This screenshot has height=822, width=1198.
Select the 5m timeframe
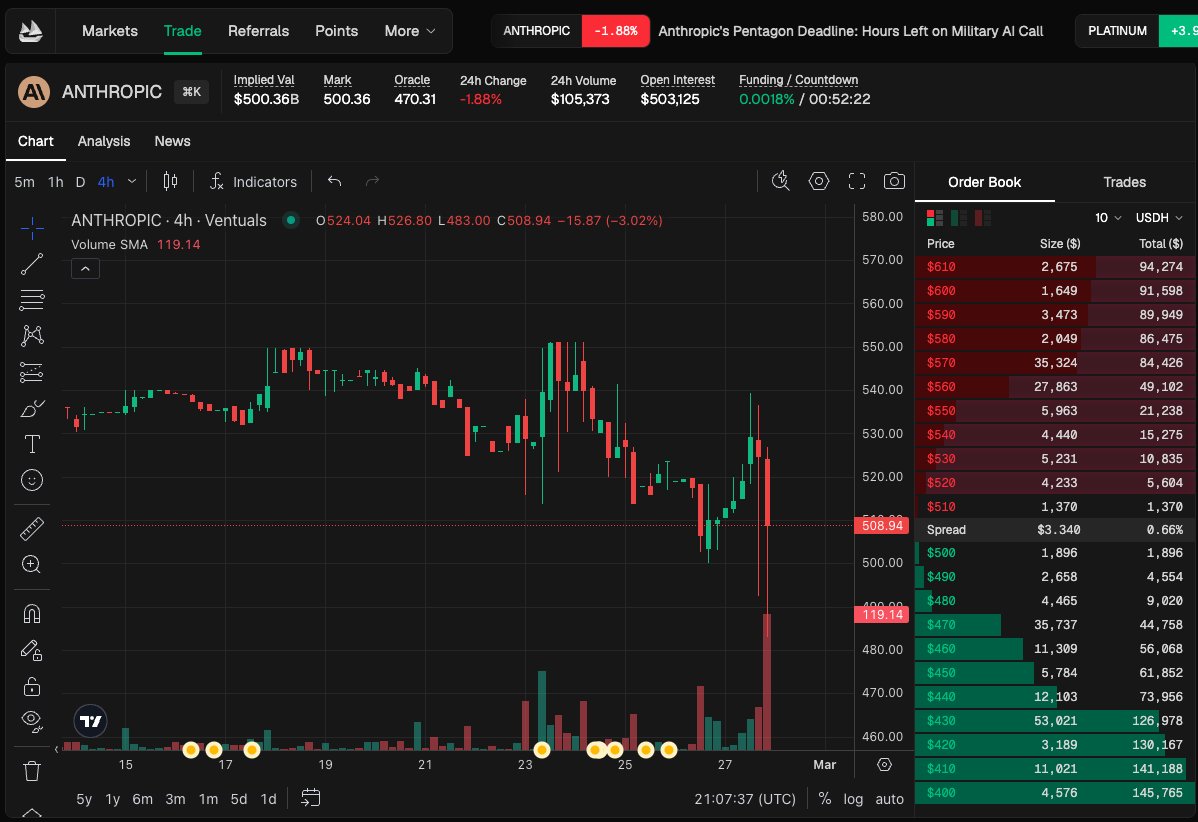pos(24,182)
